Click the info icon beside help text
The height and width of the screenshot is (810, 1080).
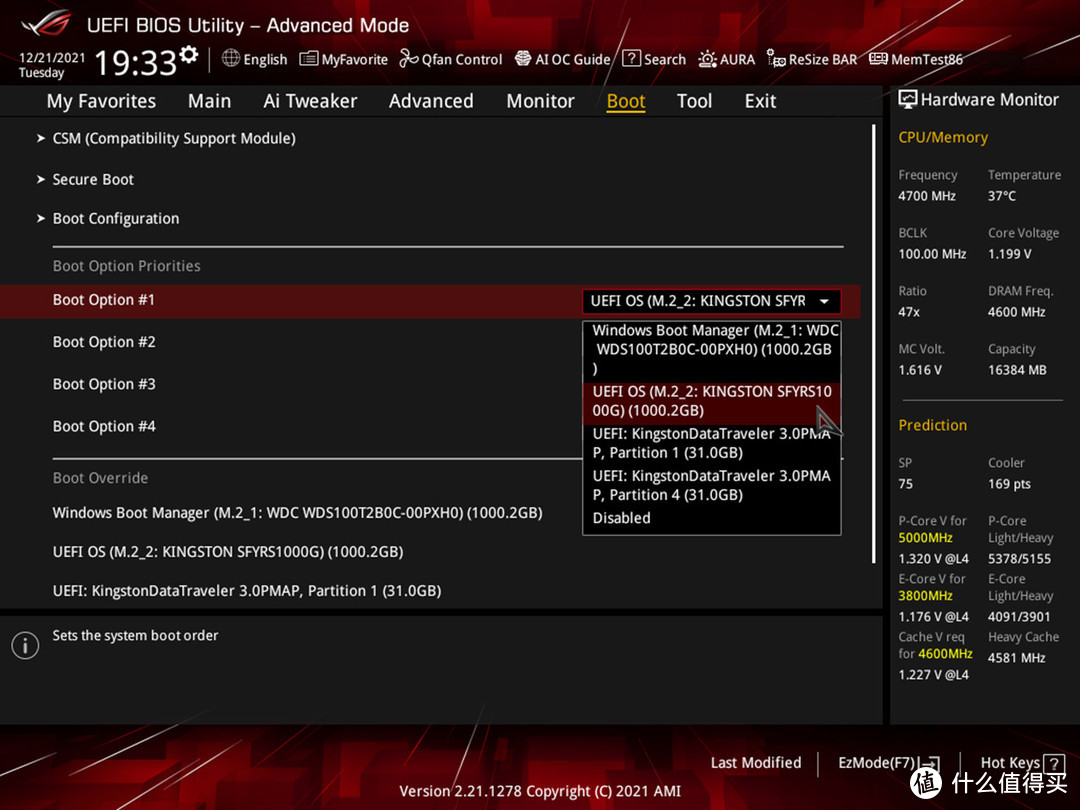(x=25, y=645)
